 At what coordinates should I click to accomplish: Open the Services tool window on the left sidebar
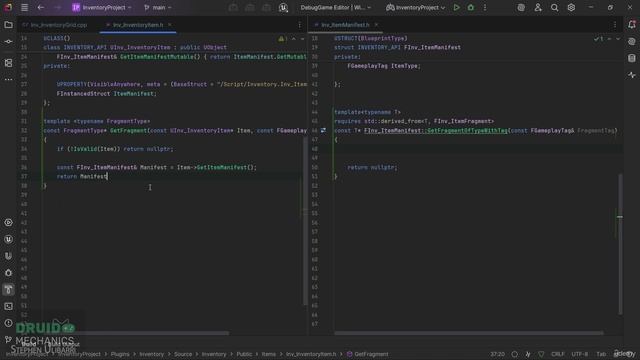coord(8,222)
